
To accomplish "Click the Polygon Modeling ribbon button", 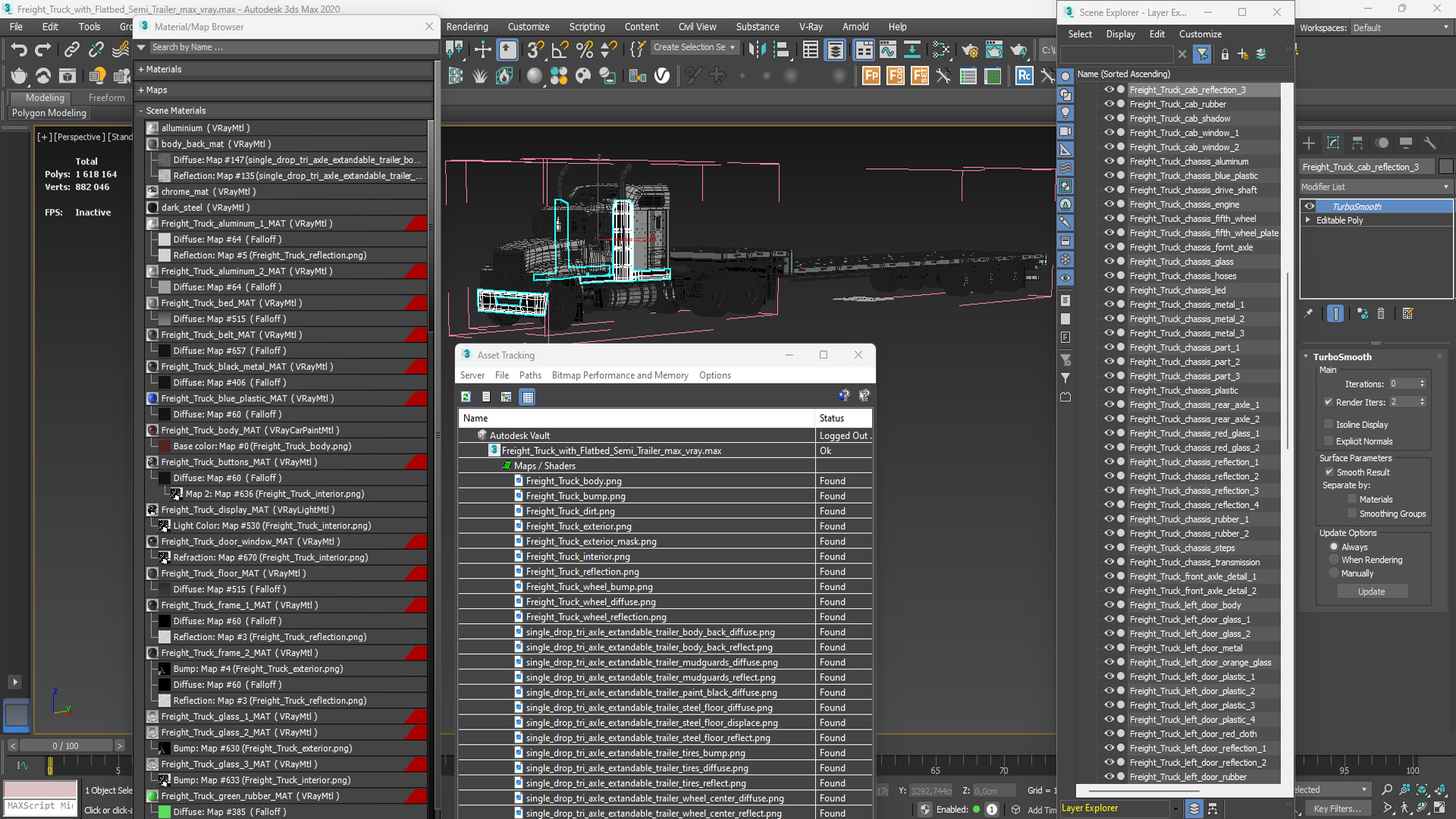I will [x=49, y=113].
